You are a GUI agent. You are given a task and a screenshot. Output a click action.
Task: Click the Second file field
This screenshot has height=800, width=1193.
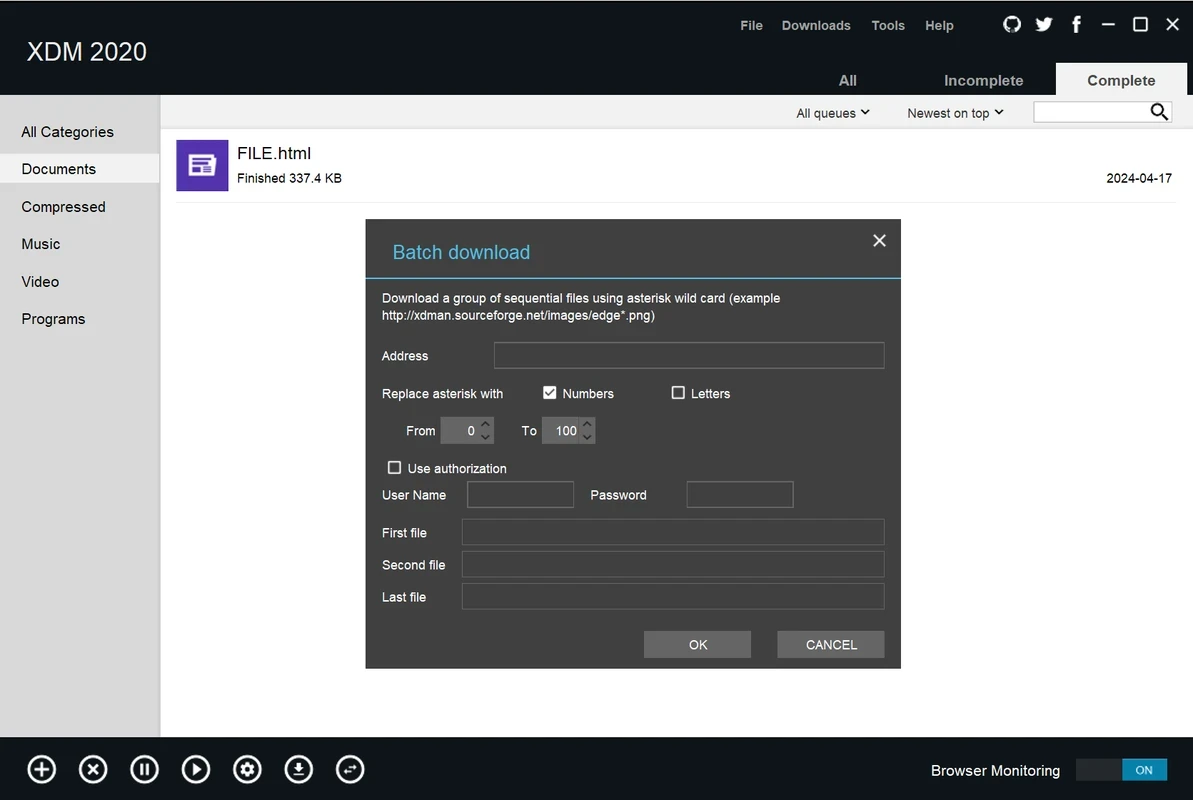coord(673,564)
